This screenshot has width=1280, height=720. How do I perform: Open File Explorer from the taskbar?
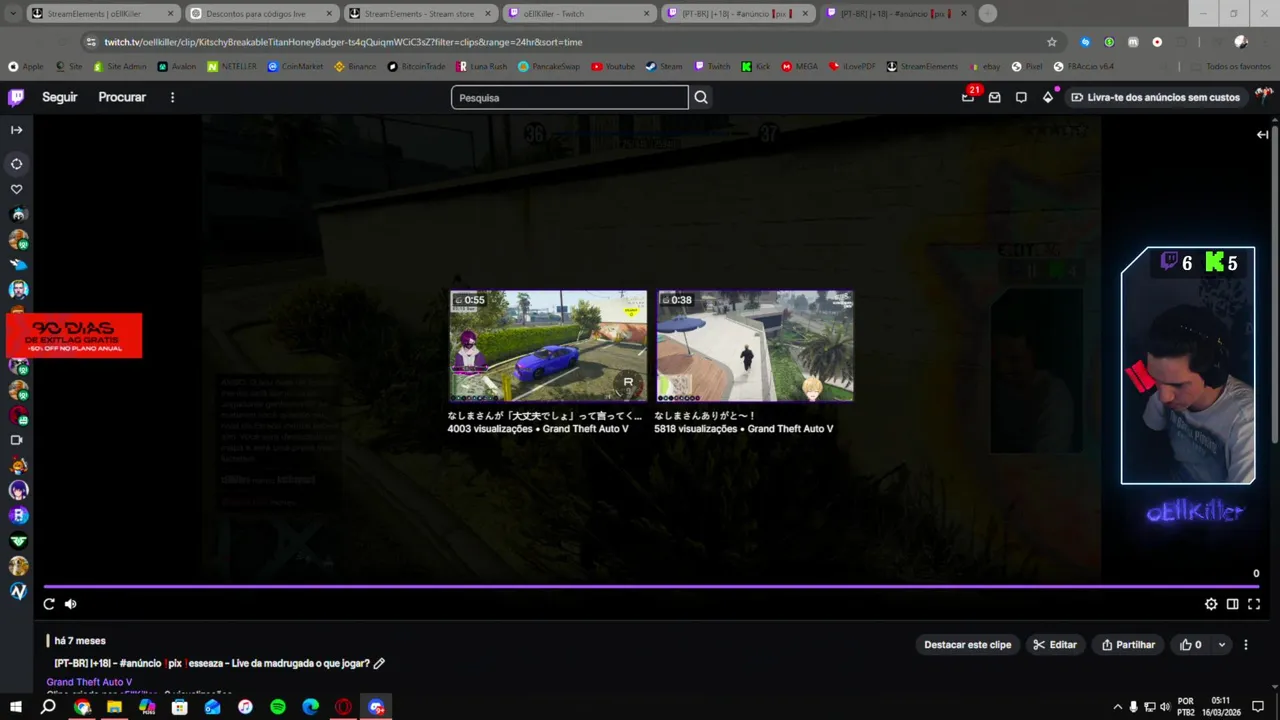114,707
